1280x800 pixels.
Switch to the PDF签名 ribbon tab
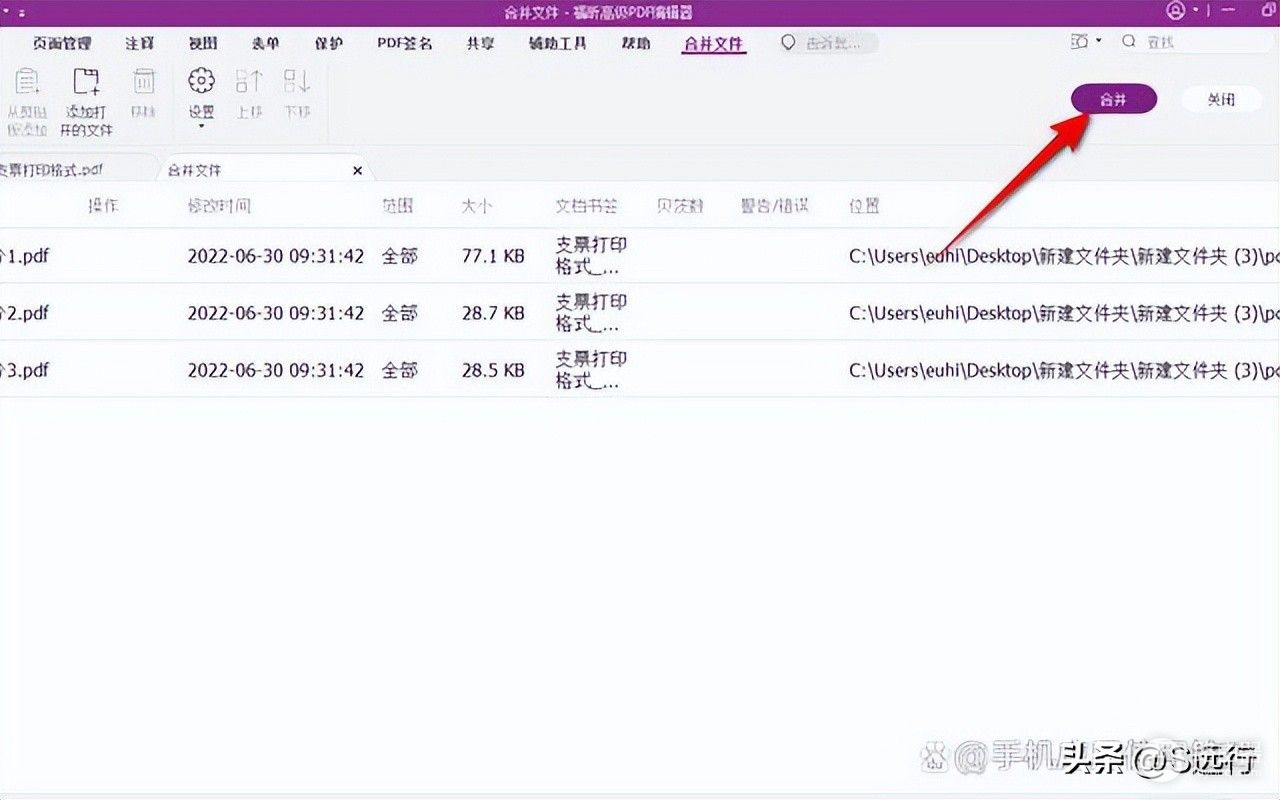[404, 43]
